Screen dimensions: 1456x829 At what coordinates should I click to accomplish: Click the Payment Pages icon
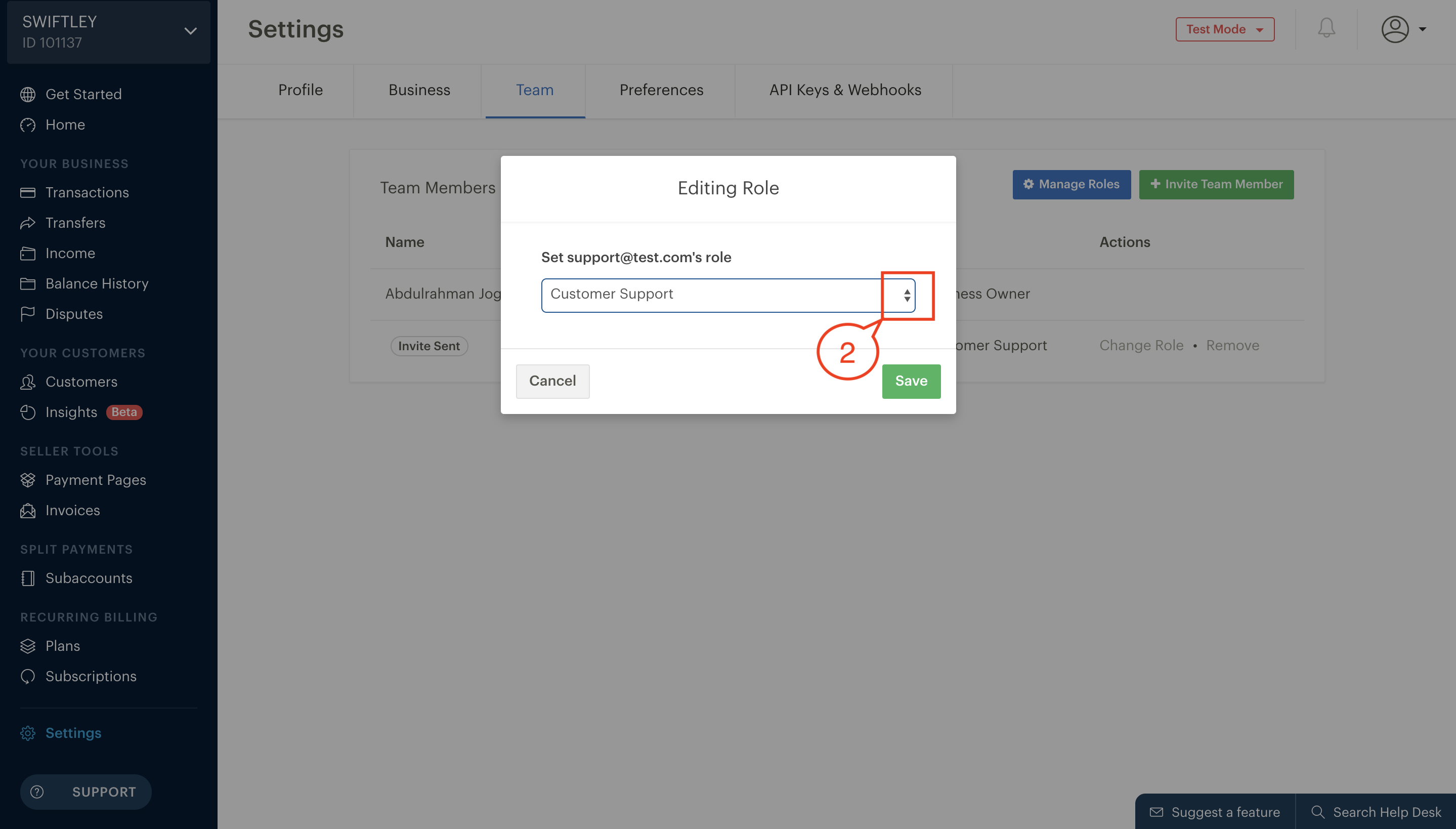[x=27, y=480]
